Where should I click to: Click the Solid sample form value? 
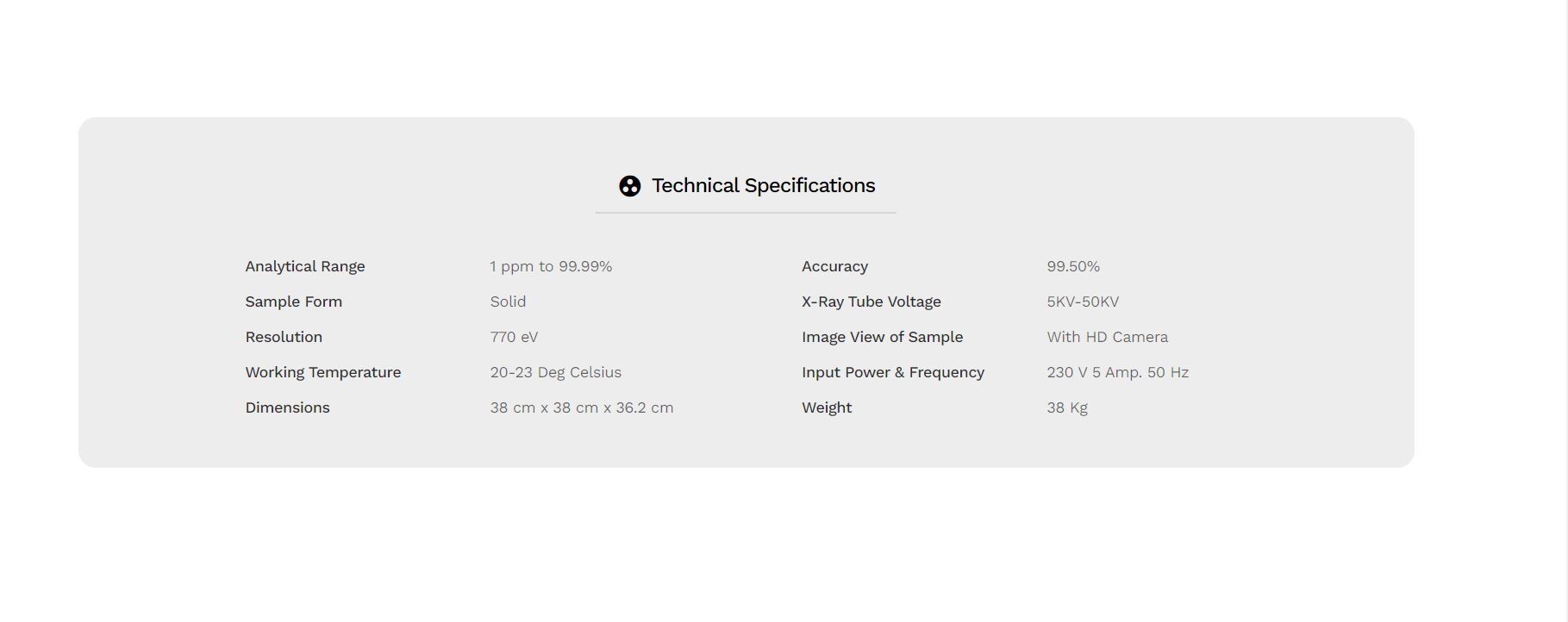[508, 302]
